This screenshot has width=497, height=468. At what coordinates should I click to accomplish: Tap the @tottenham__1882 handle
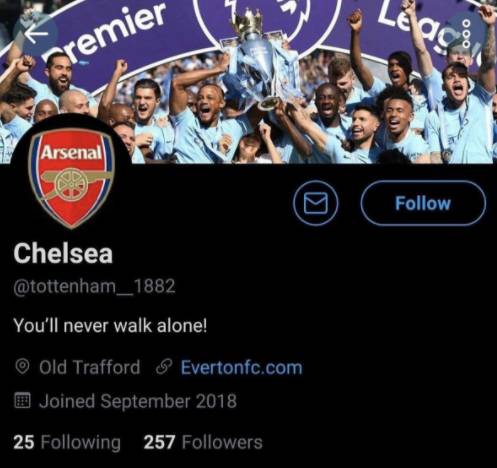point(94,286)
